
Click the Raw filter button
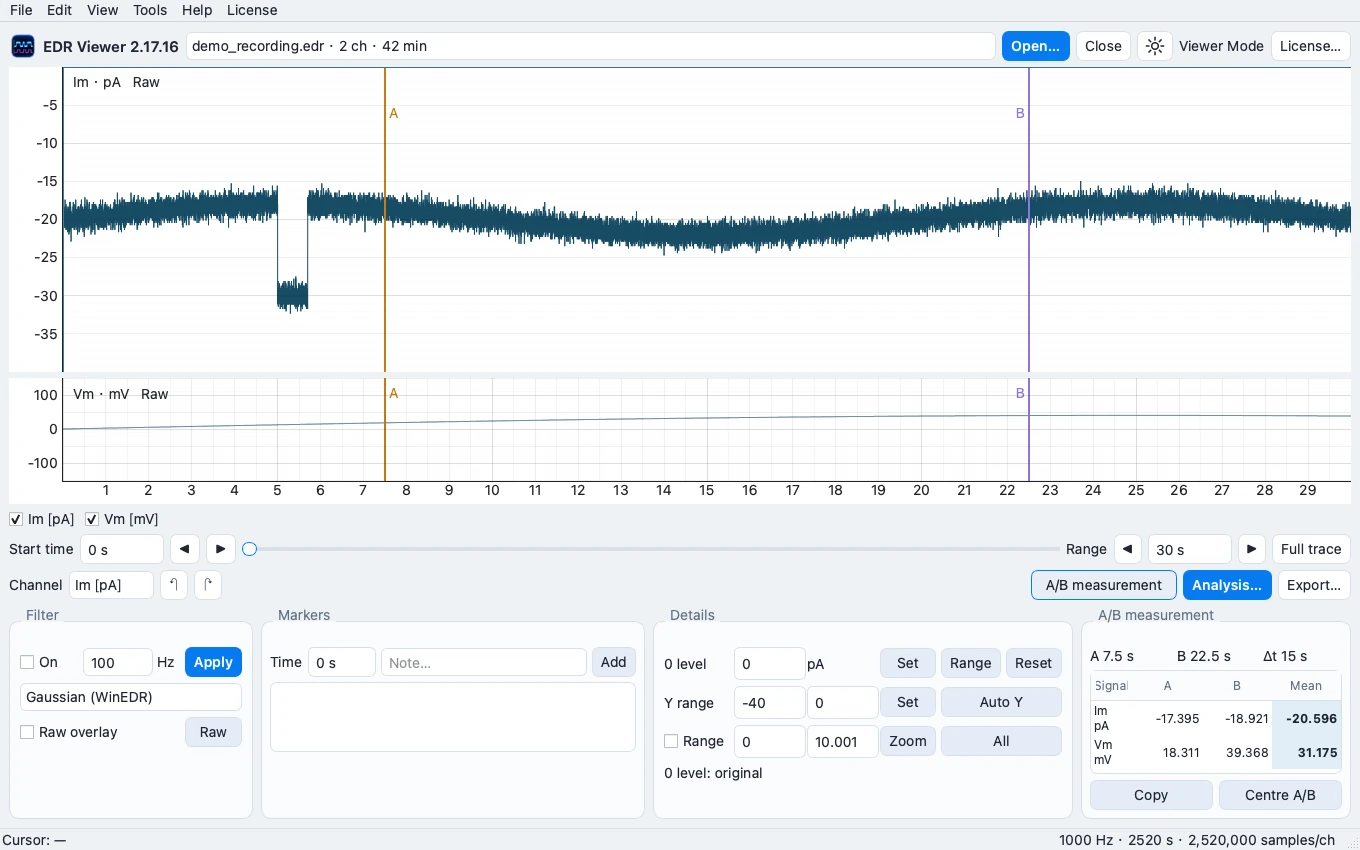[x=213, y=732]
